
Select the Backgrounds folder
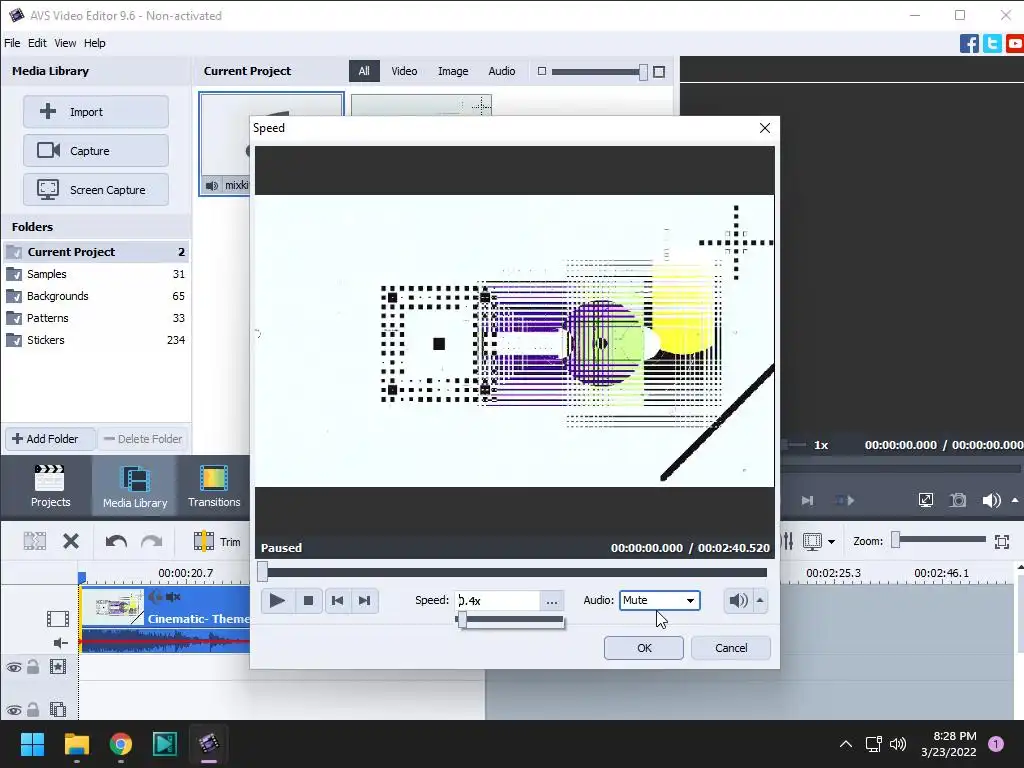click(96, 296)
